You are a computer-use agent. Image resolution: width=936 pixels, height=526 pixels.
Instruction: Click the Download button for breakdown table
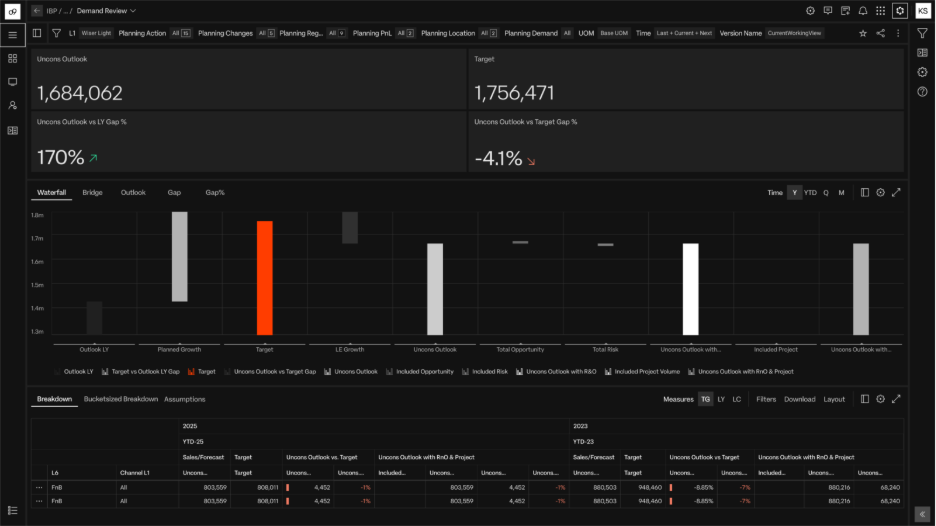coord(799,399)
